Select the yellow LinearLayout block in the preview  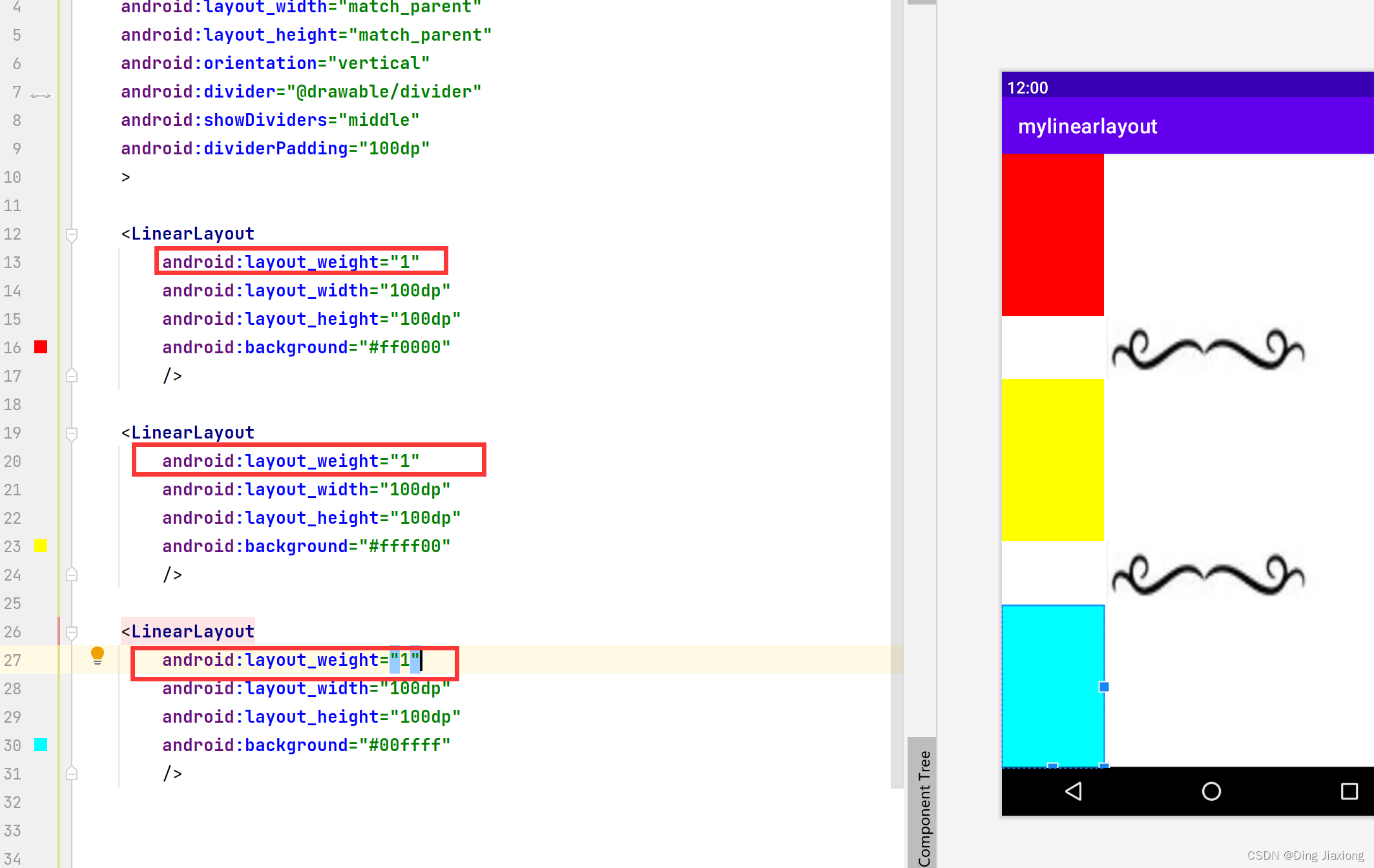coord(1052,460)
